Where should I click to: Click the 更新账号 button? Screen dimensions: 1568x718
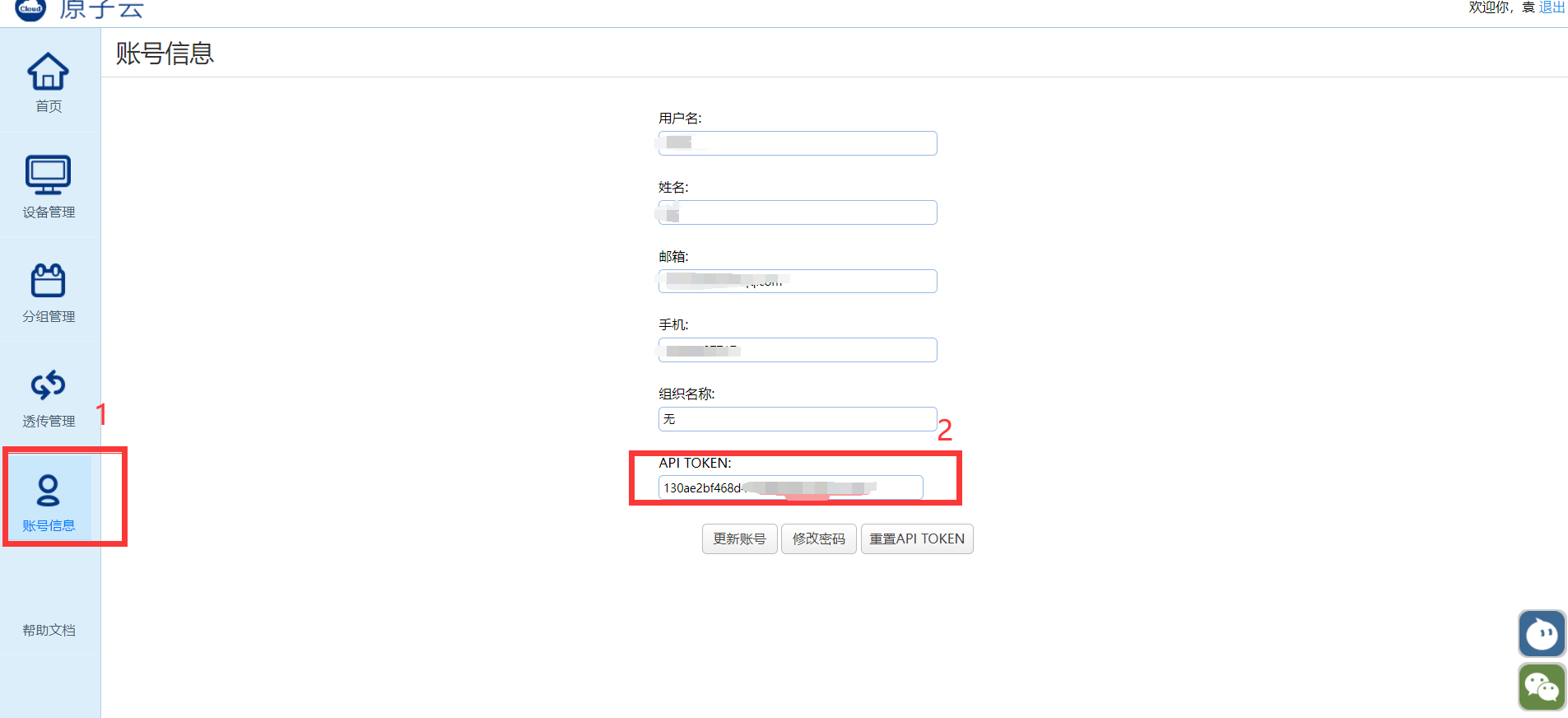[739, 538]
